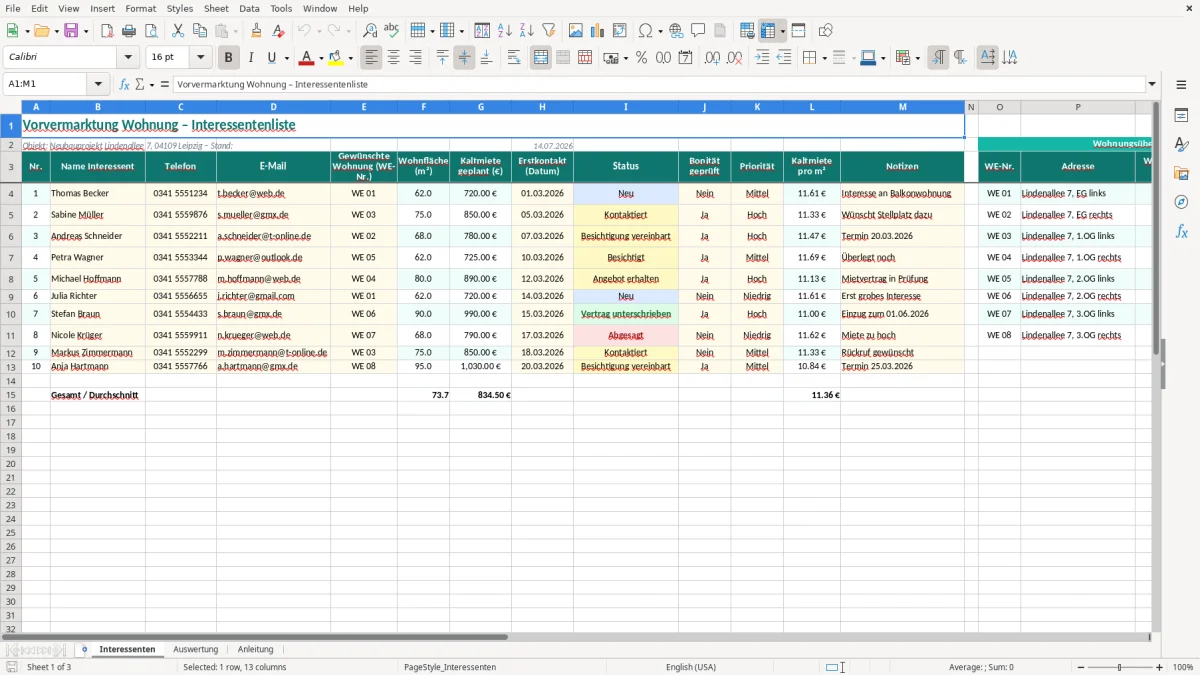Open Borders dropdown arrow
The height and width of the screenshot is (675, 1200).
(x=823, y=58)
